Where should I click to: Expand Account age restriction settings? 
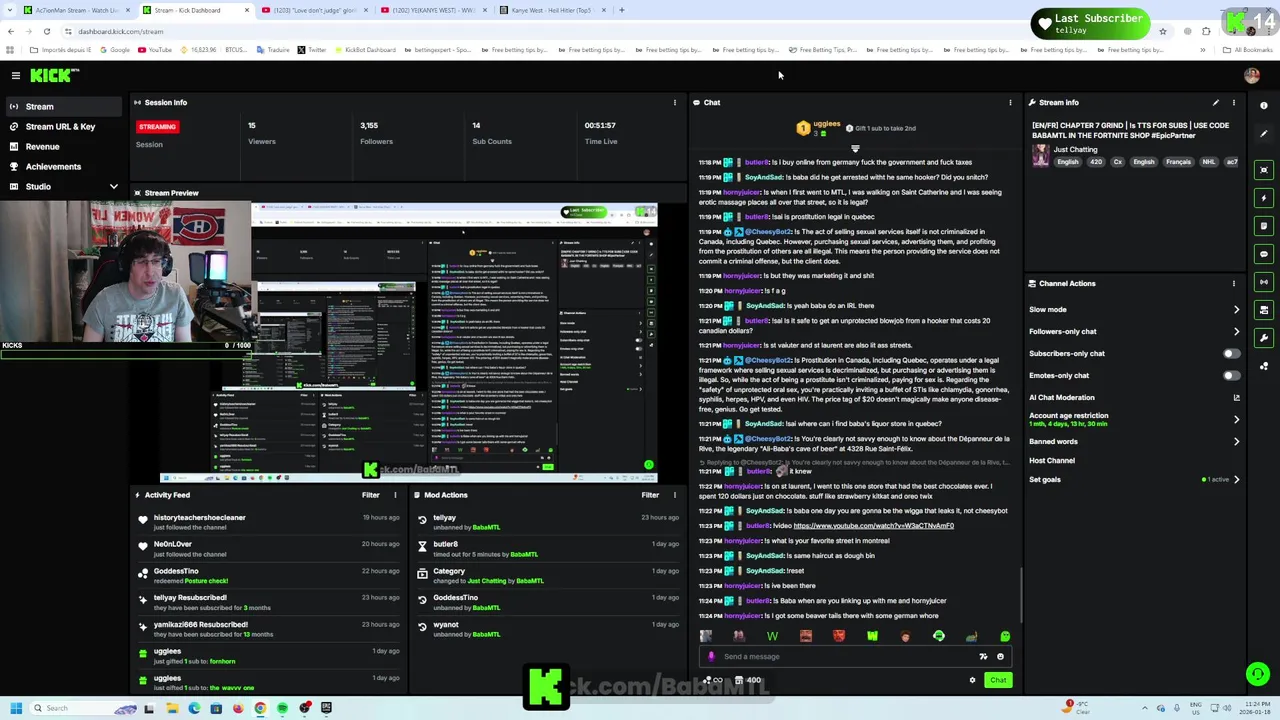pyautogui.click(x=1236, y=419)
